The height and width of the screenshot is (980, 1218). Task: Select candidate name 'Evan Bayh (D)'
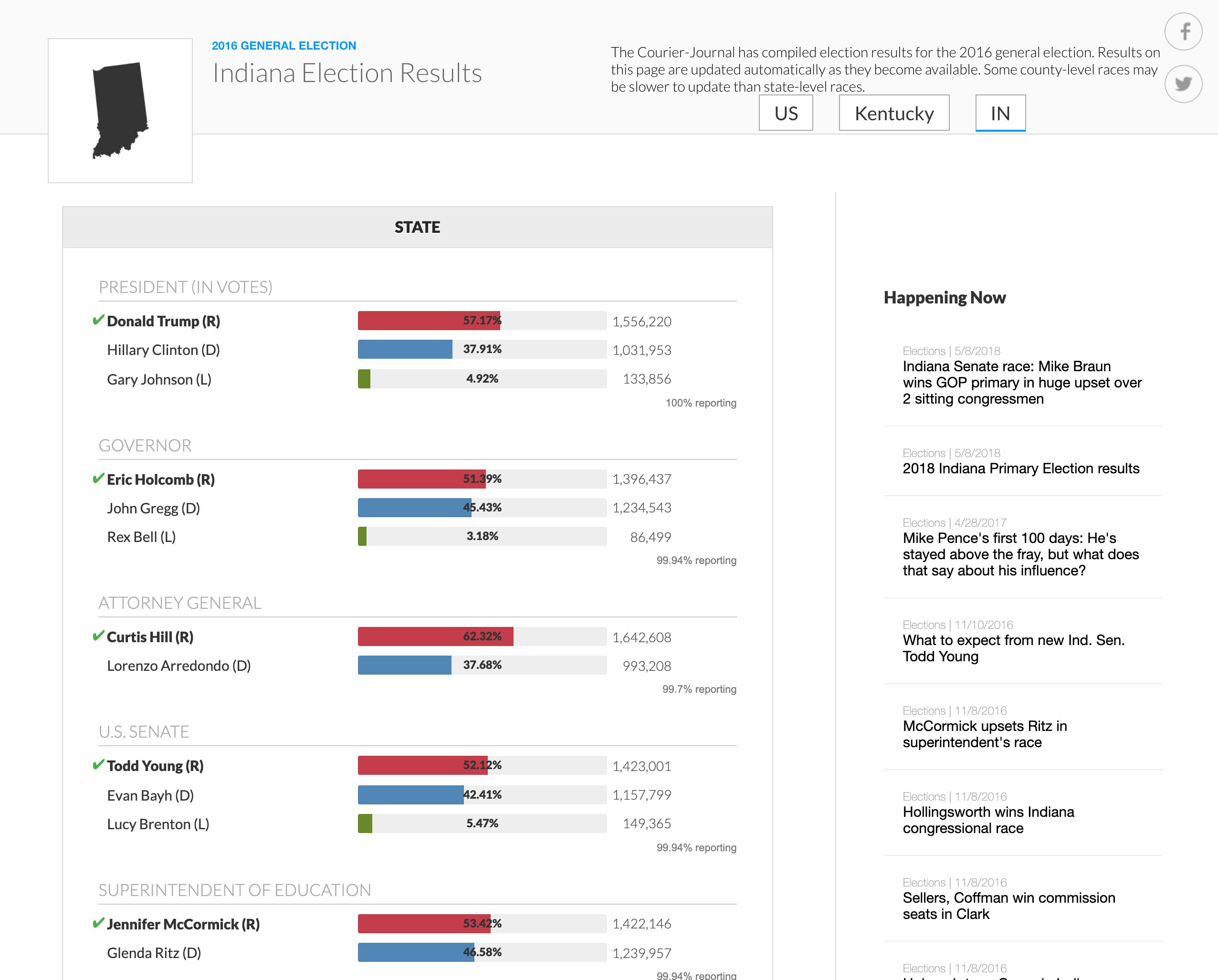(x=150, y=795)
